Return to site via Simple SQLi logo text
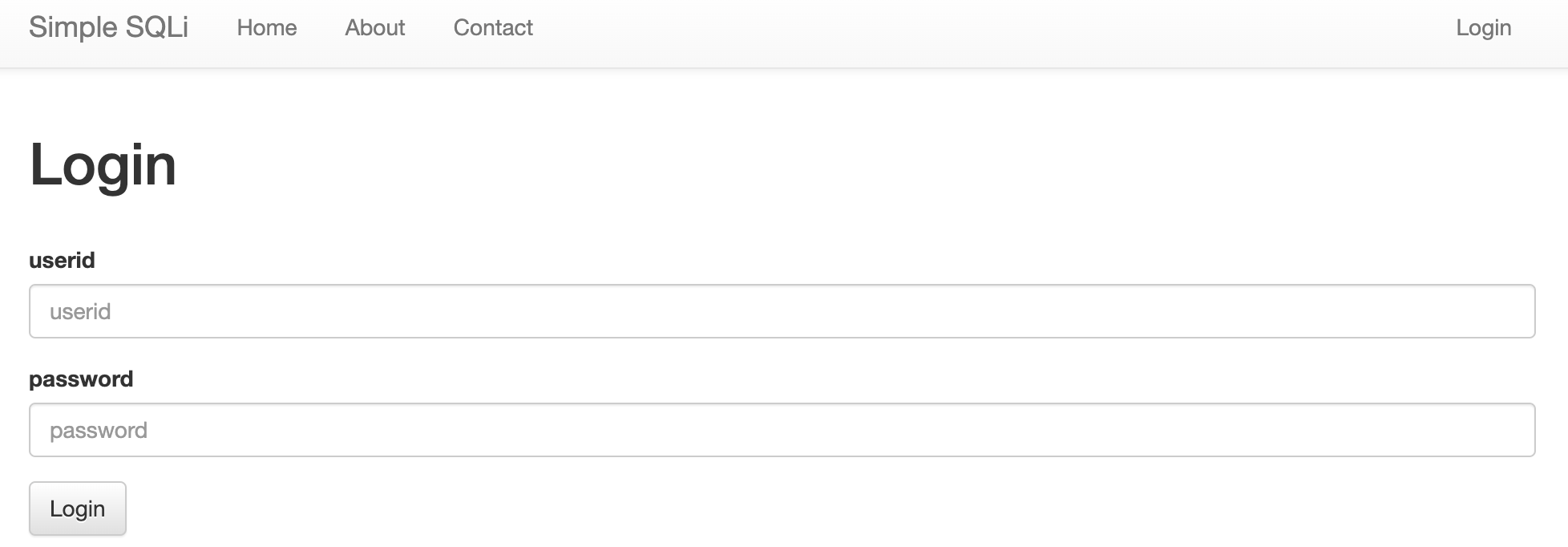This screenshot has width=1568, height=547. (x=108, y=27)
